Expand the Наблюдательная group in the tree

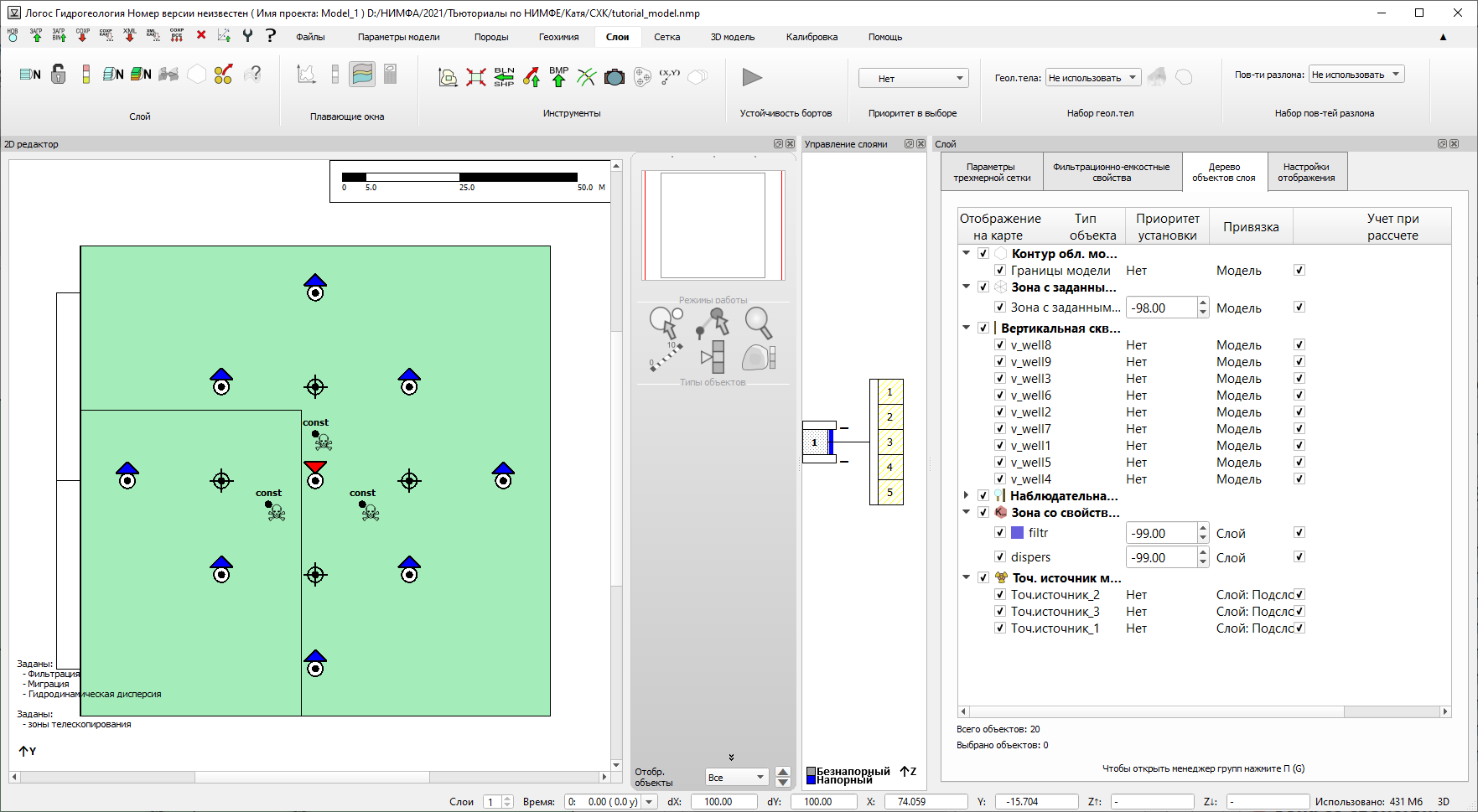coord(966,495)
